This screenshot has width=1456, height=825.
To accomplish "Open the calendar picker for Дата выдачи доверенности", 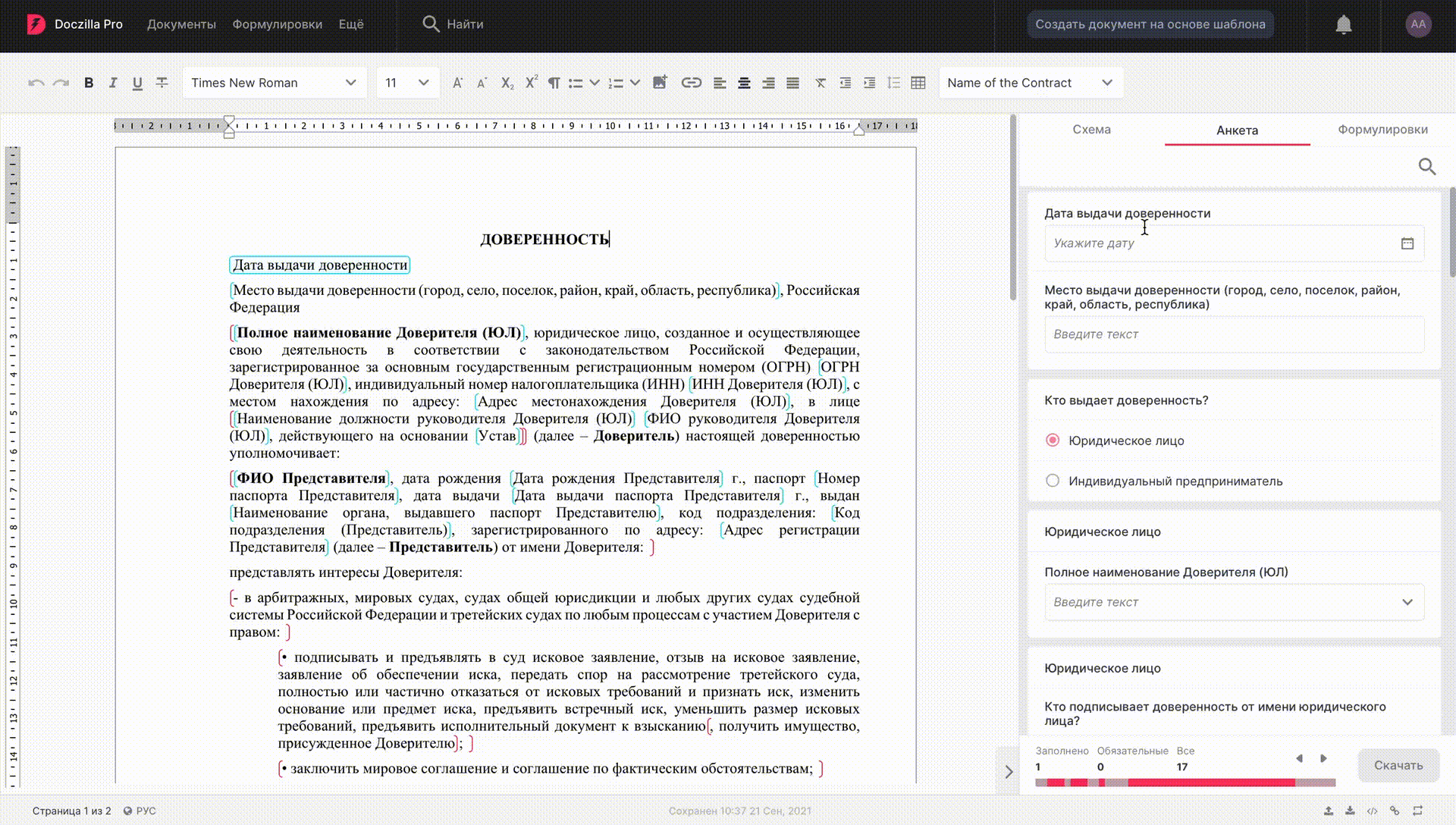I will [1407, 243].
